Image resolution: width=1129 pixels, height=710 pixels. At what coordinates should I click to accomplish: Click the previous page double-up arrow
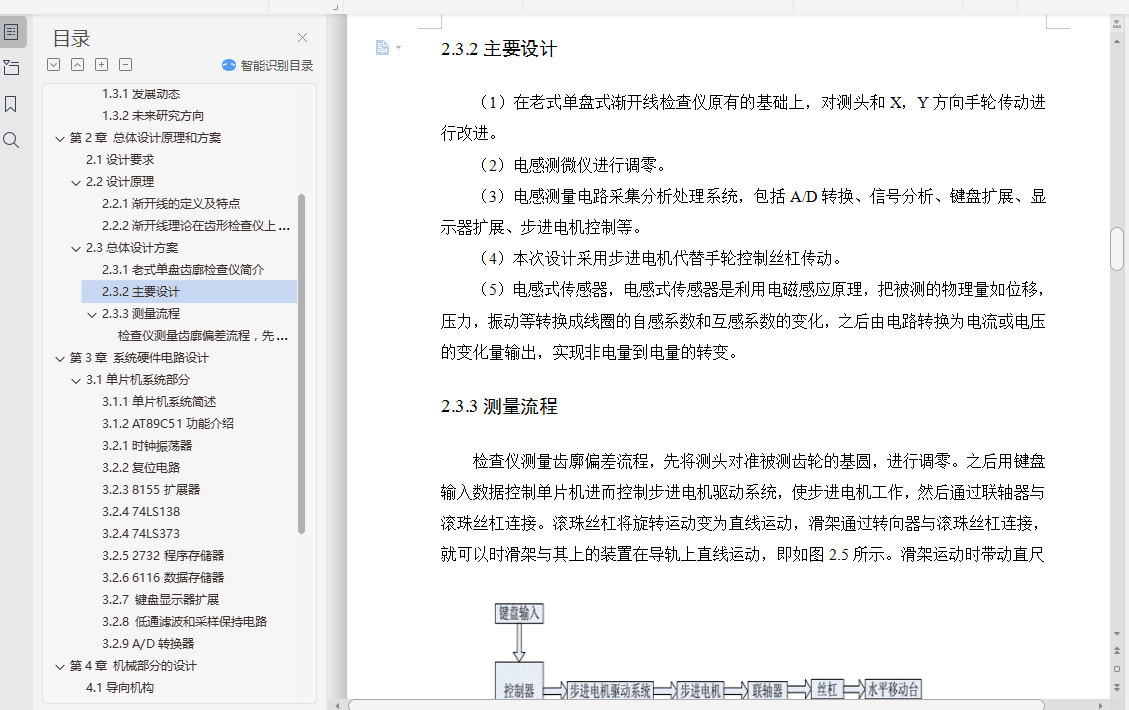point(1117,651)
